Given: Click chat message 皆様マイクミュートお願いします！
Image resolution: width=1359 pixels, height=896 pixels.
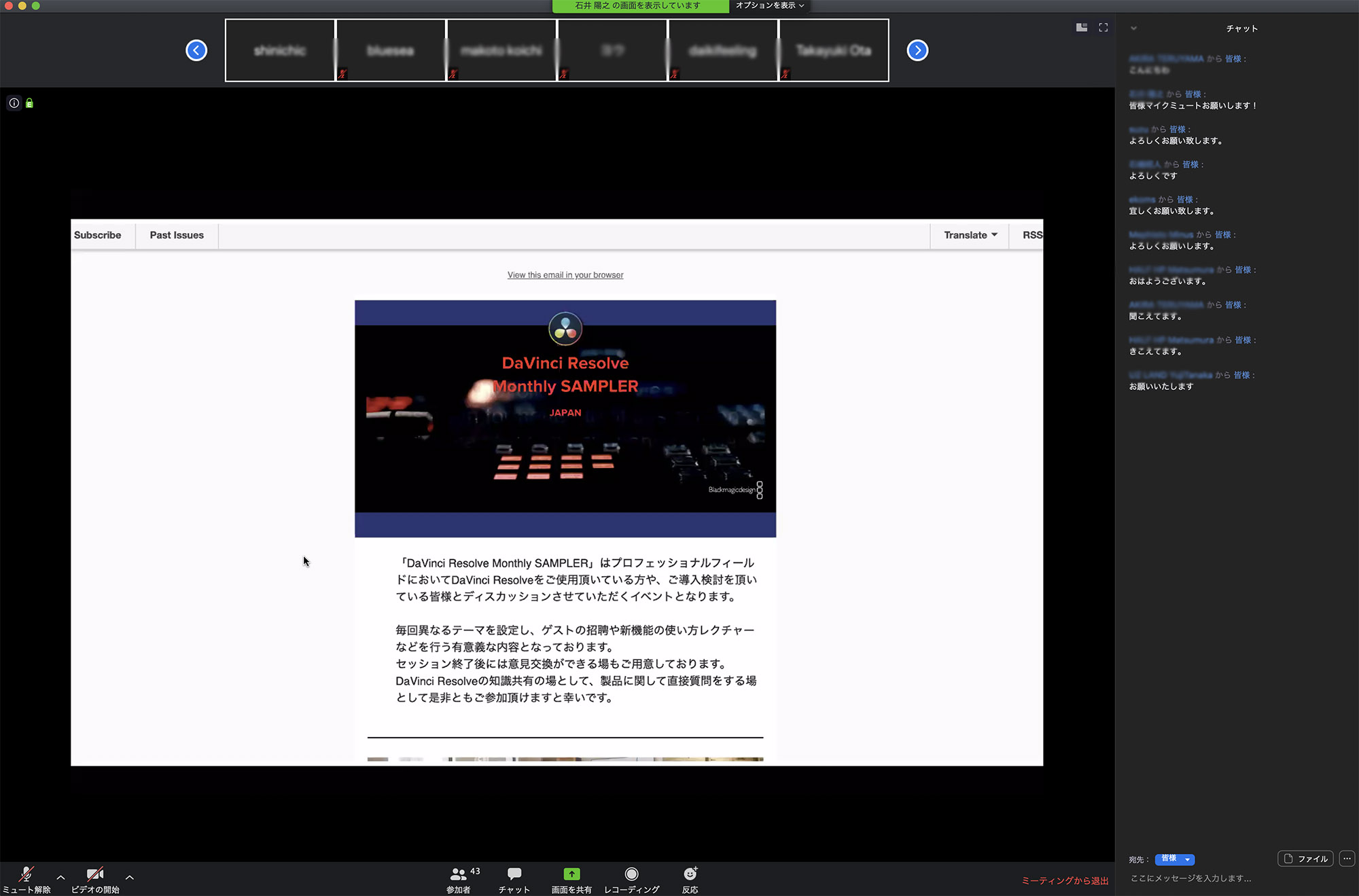Looking at the screenshot, I should tap(1193, 106).
